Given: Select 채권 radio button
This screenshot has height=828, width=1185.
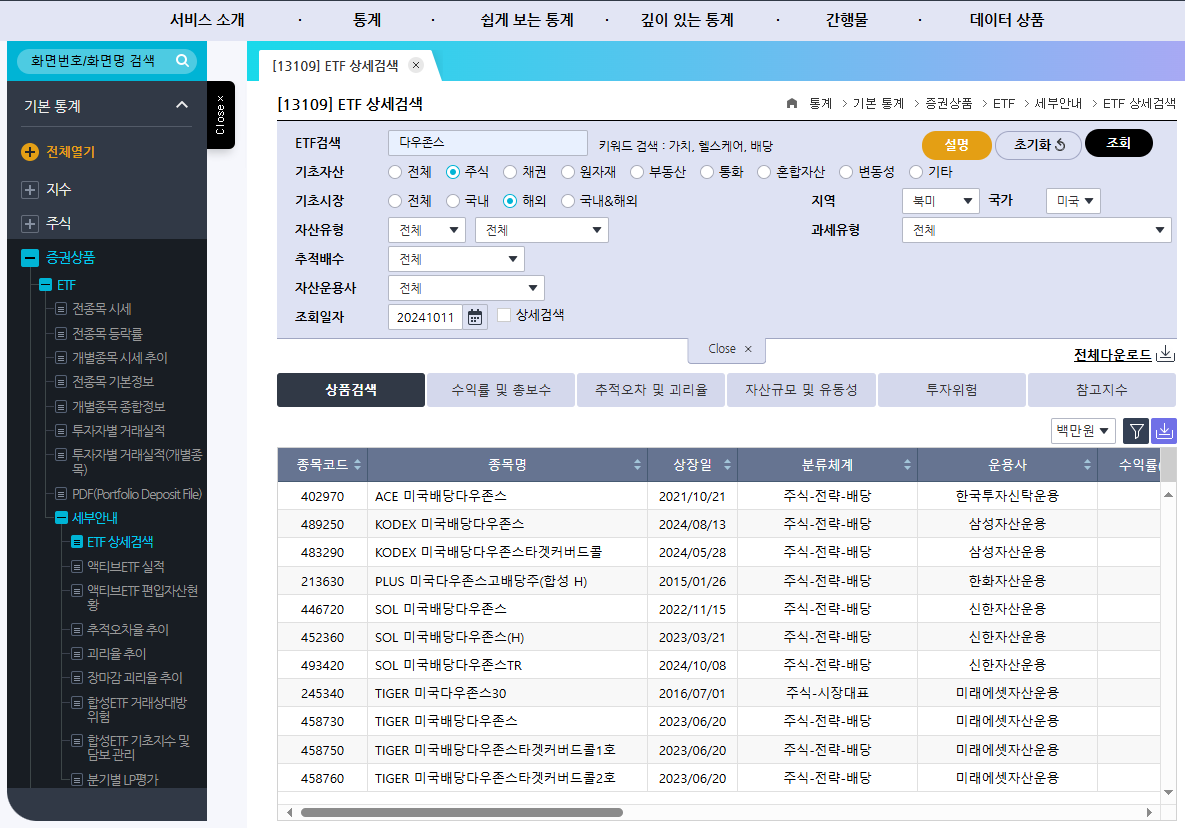Looking at the screenshot, I should [510, 172].
